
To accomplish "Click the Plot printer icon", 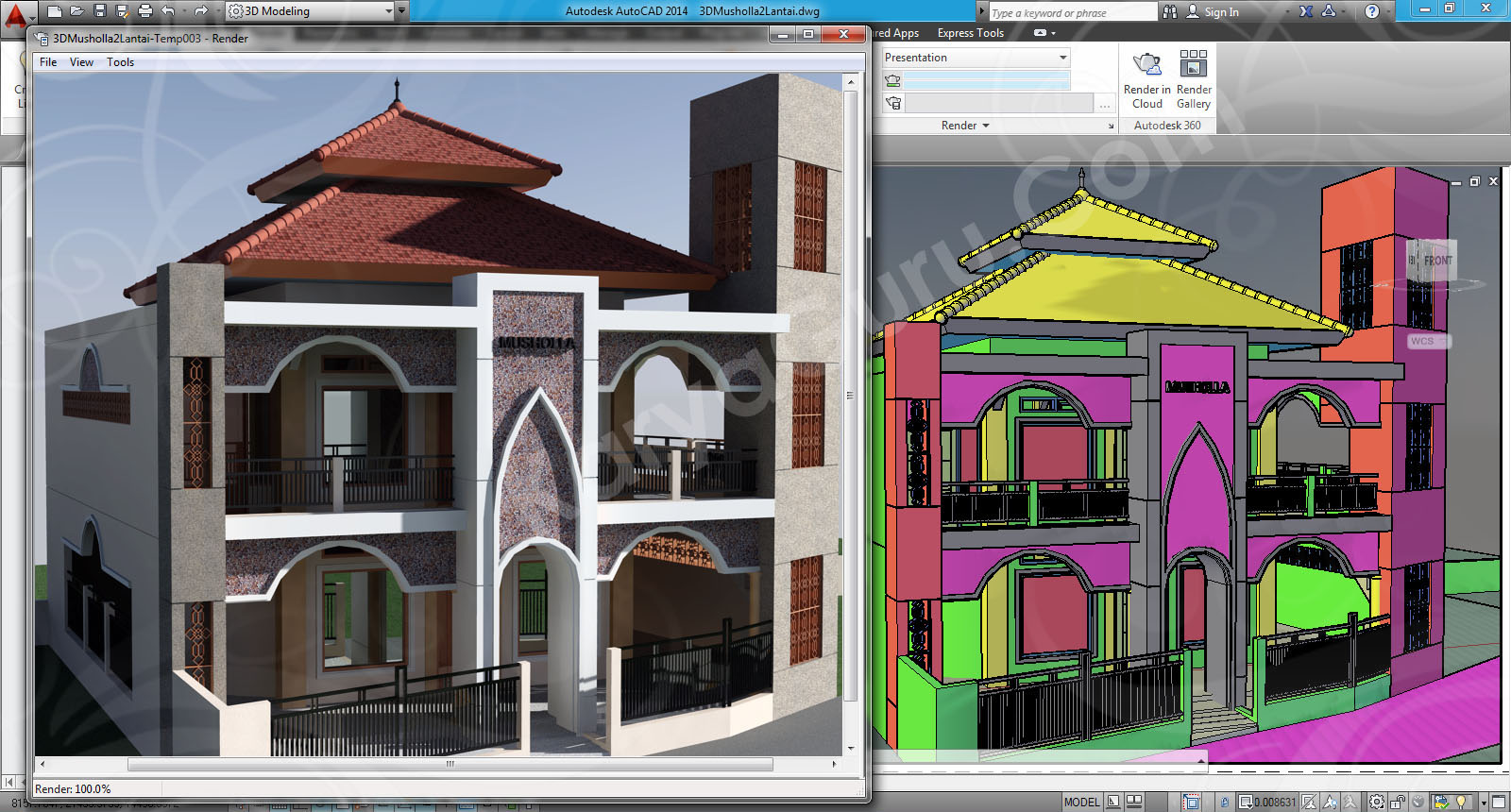I will [x=144, y=11].
